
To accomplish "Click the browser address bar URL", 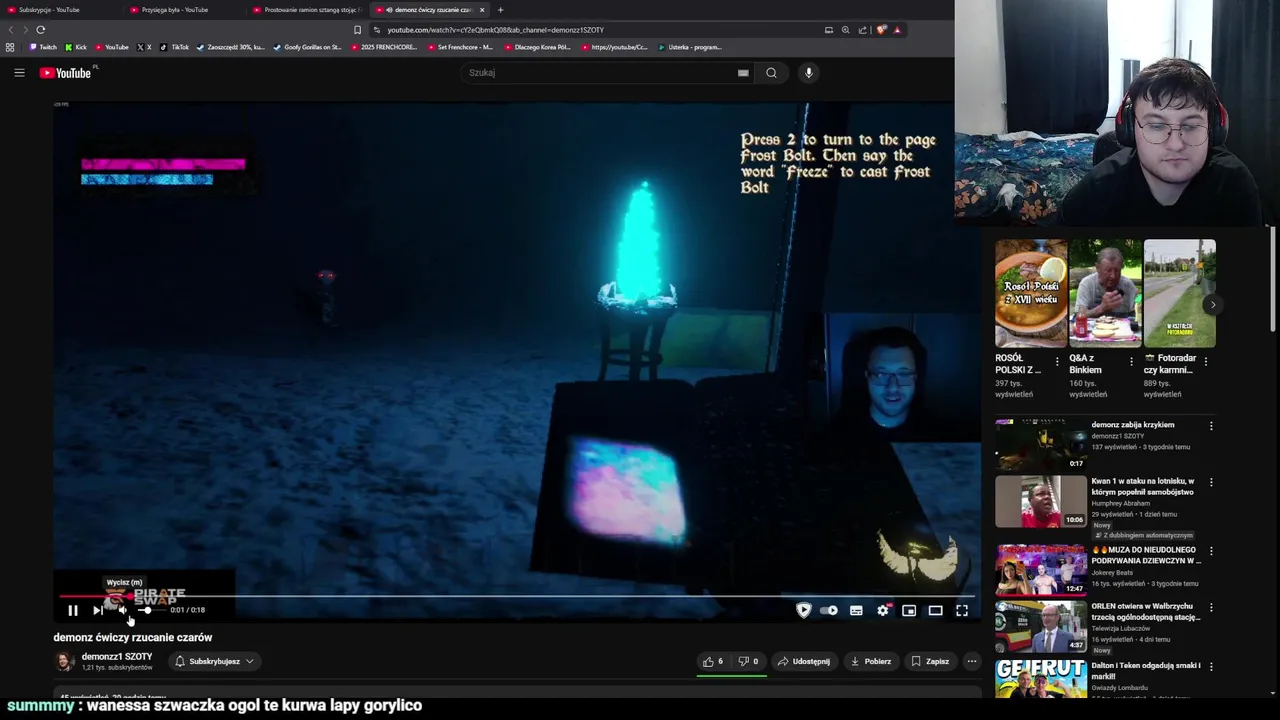I will 495,30.
